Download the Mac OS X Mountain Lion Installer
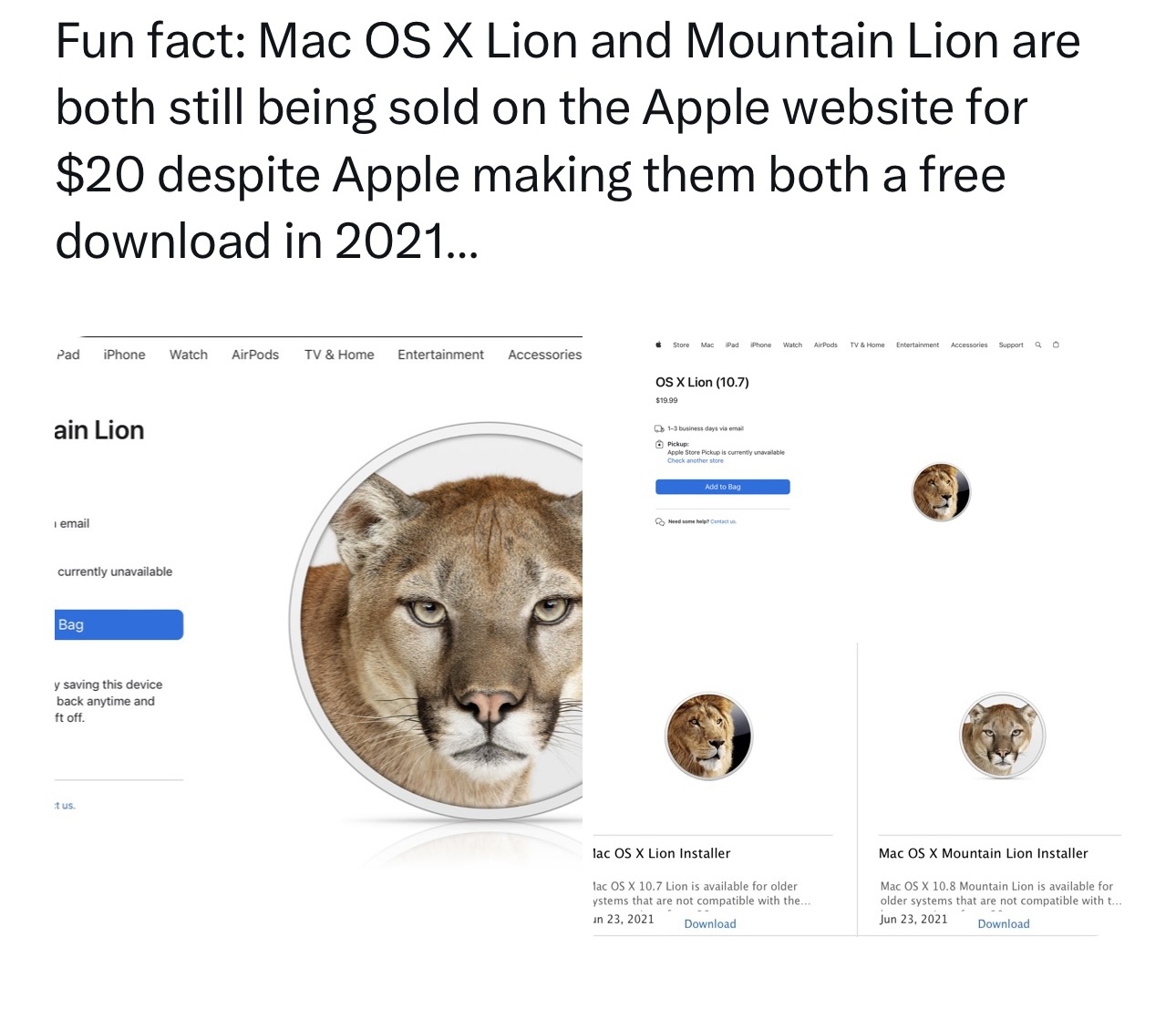 (1004, 923)
